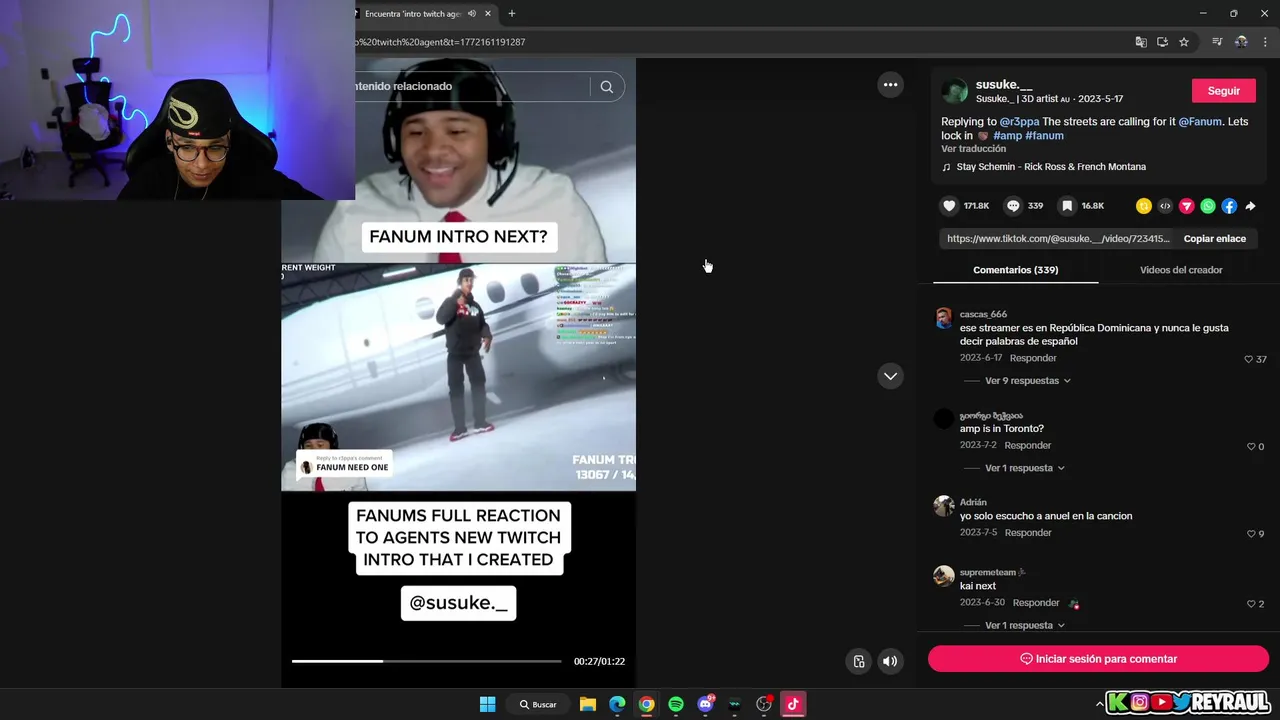Toggle the auto-scroll icon beside volume
The height and width of the screenshot is (720, 1280).
point(858,661)
